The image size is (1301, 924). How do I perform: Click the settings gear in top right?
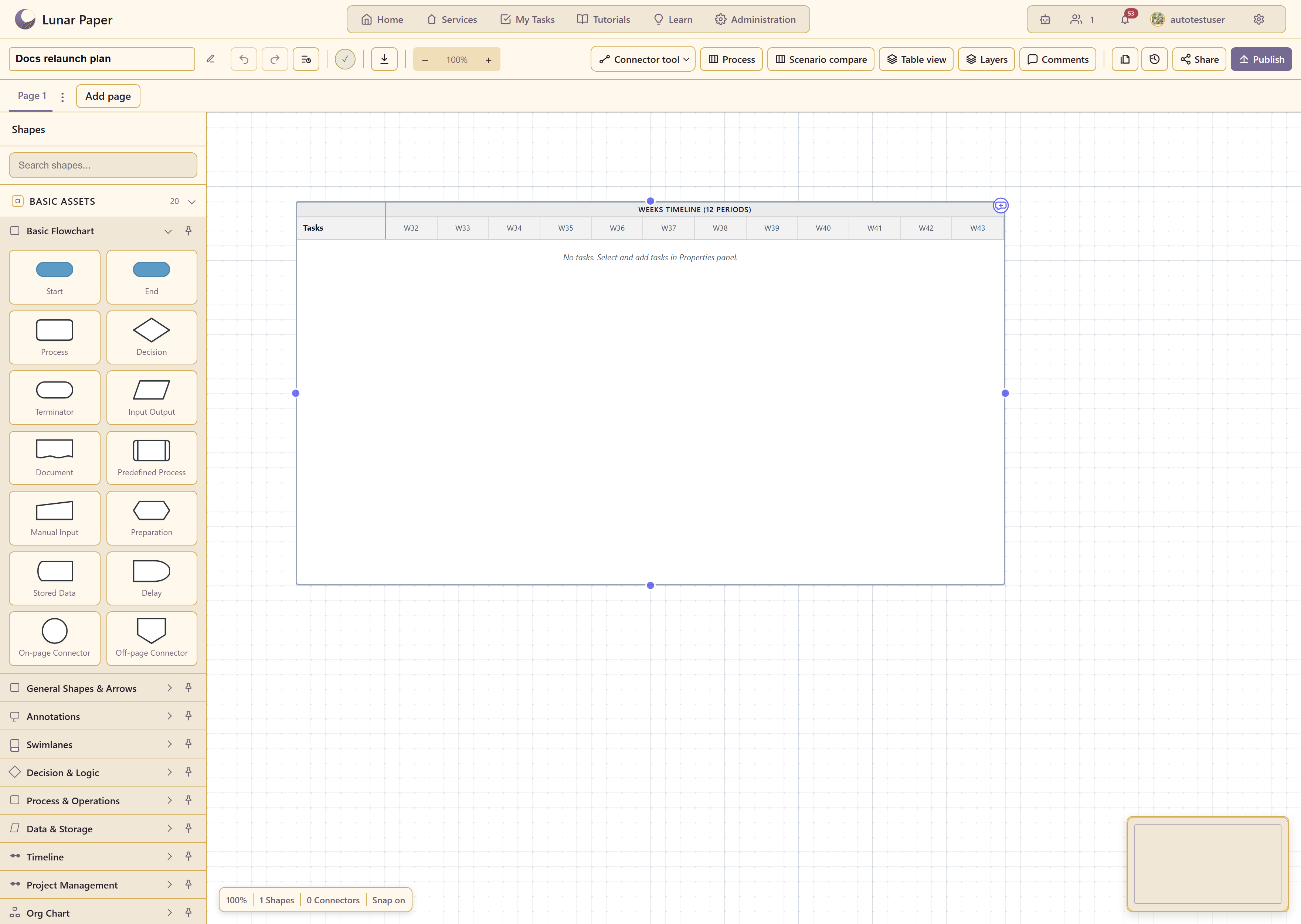[1259, 19]
